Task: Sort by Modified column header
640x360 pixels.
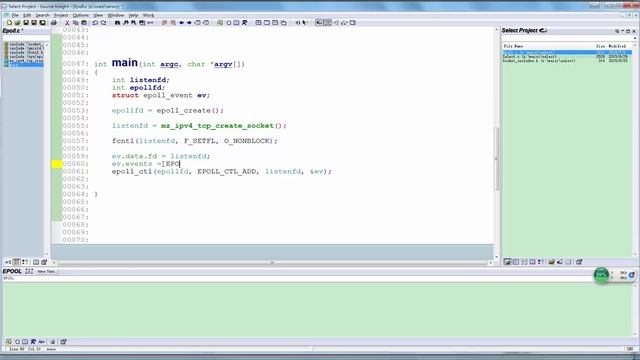Action: tap(618, 47)
